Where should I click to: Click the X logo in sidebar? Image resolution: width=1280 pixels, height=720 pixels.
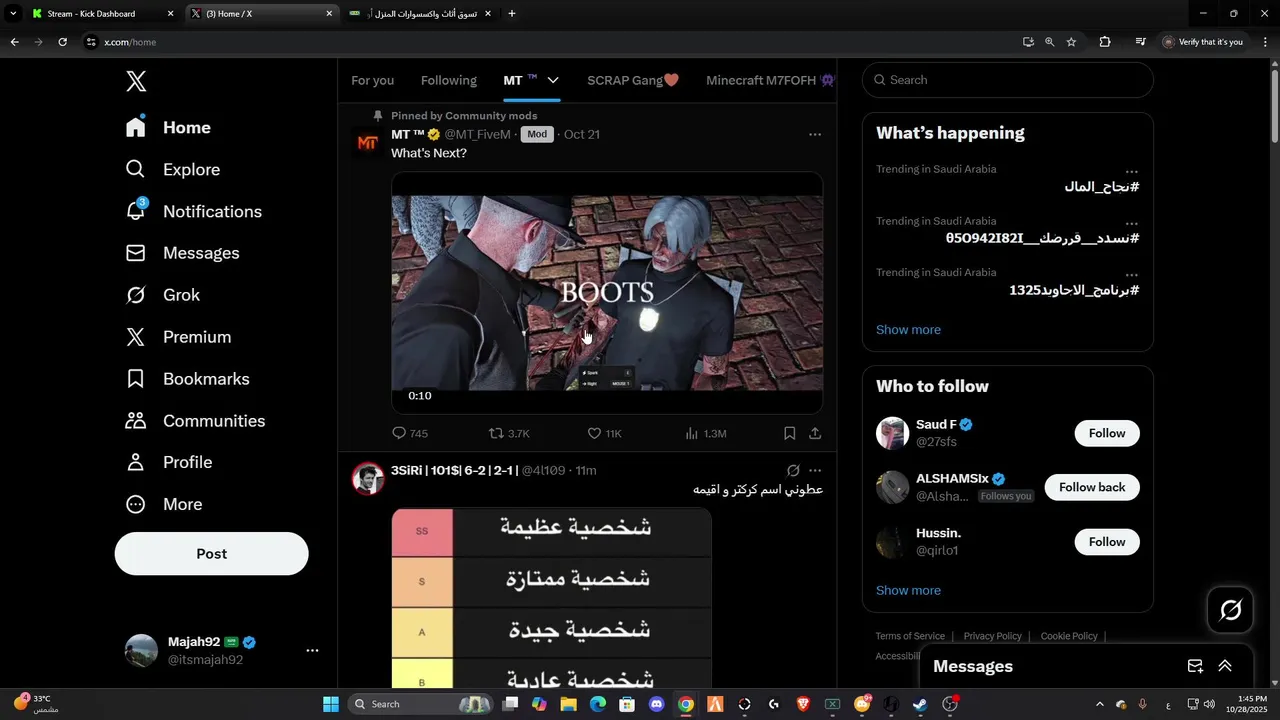pos(136,82)
